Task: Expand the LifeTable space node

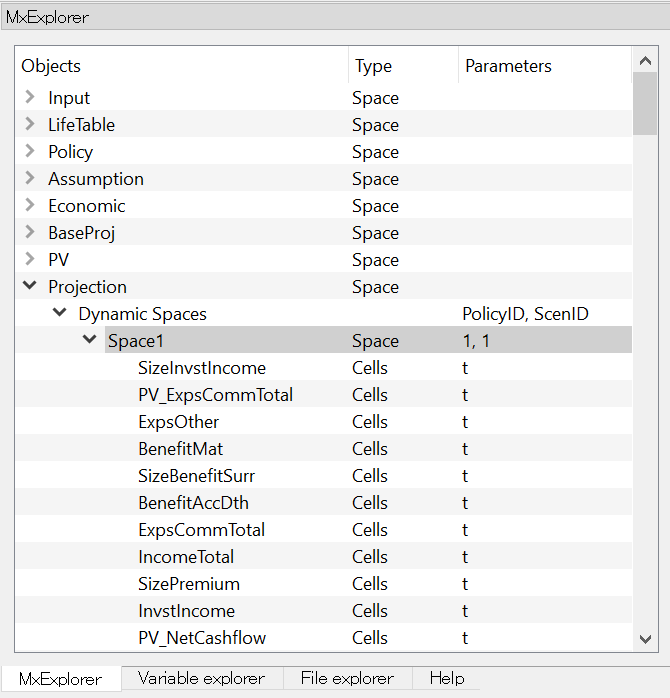Action: [30, 124]
